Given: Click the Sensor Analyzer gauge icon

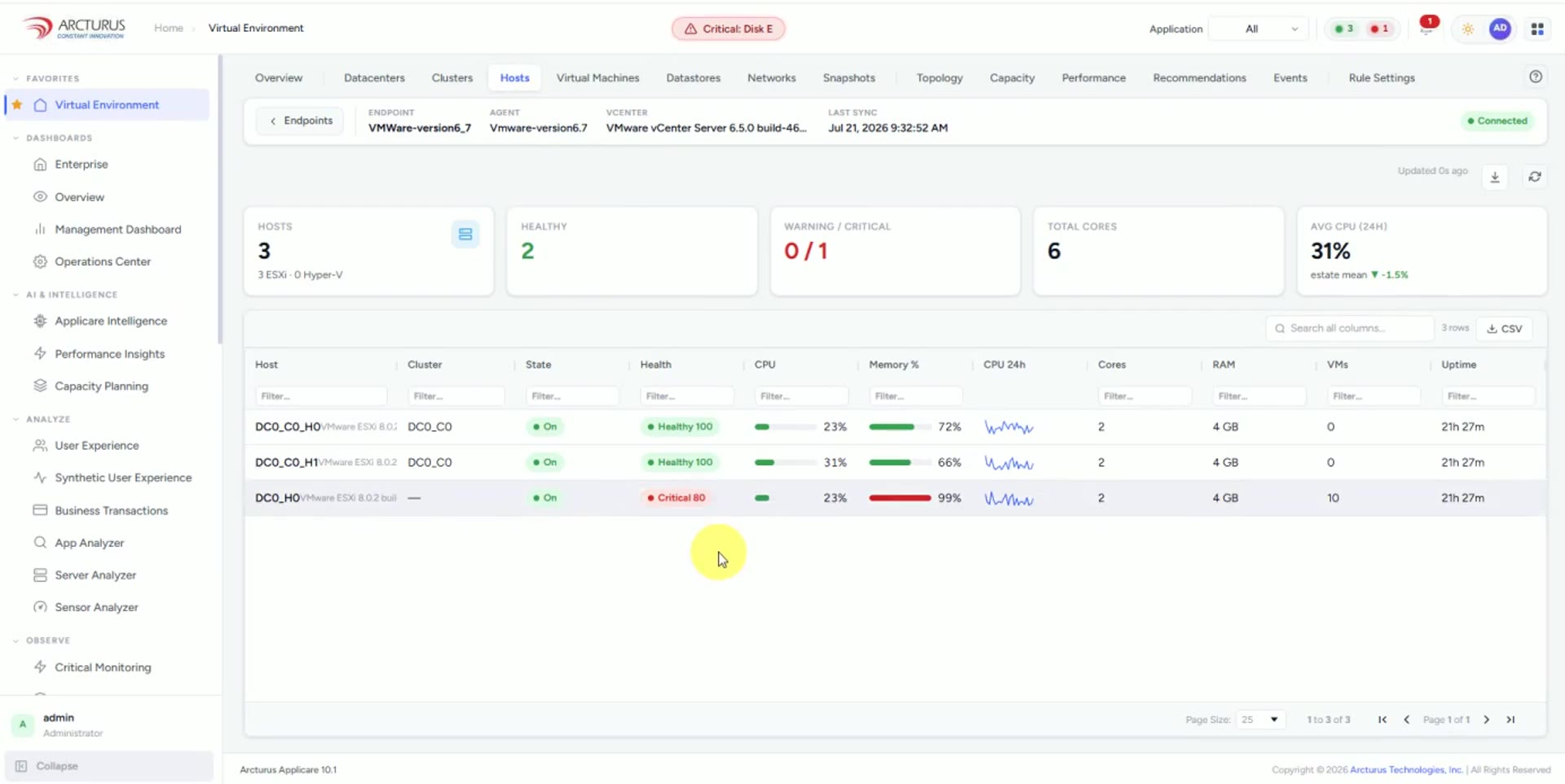Looking at the screenshot, I should pyautogui.click(x=40, y=607).
